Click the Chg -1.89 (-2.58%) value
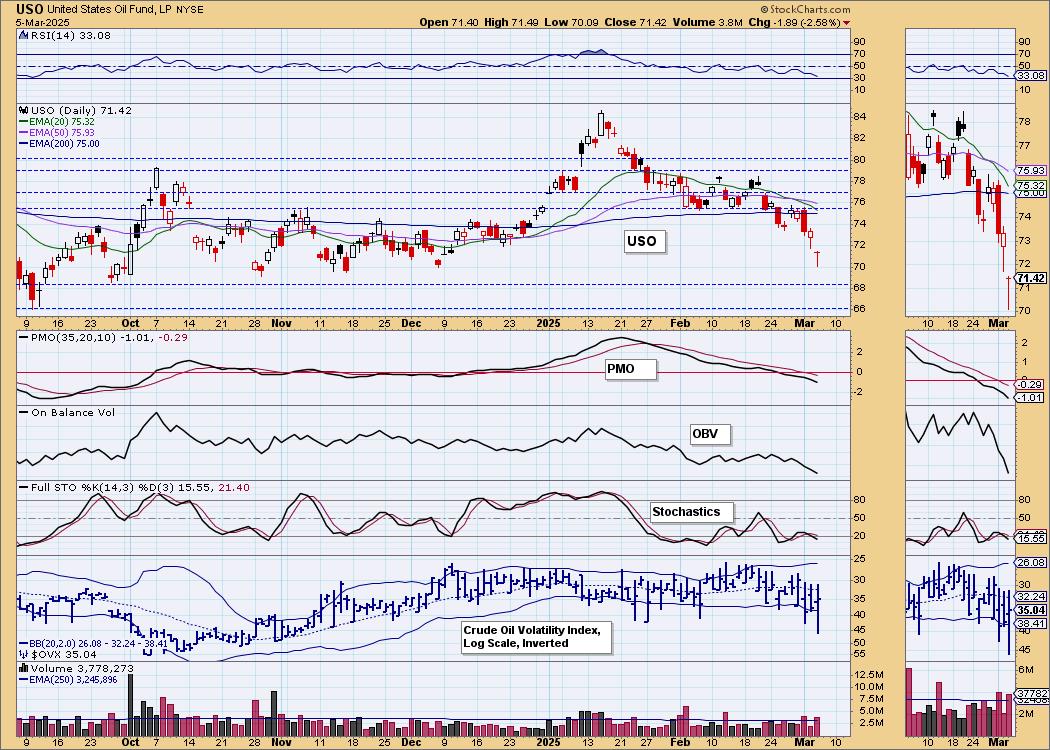The height and width of the screenshot is (750, 1050). [x=794, y=22]
